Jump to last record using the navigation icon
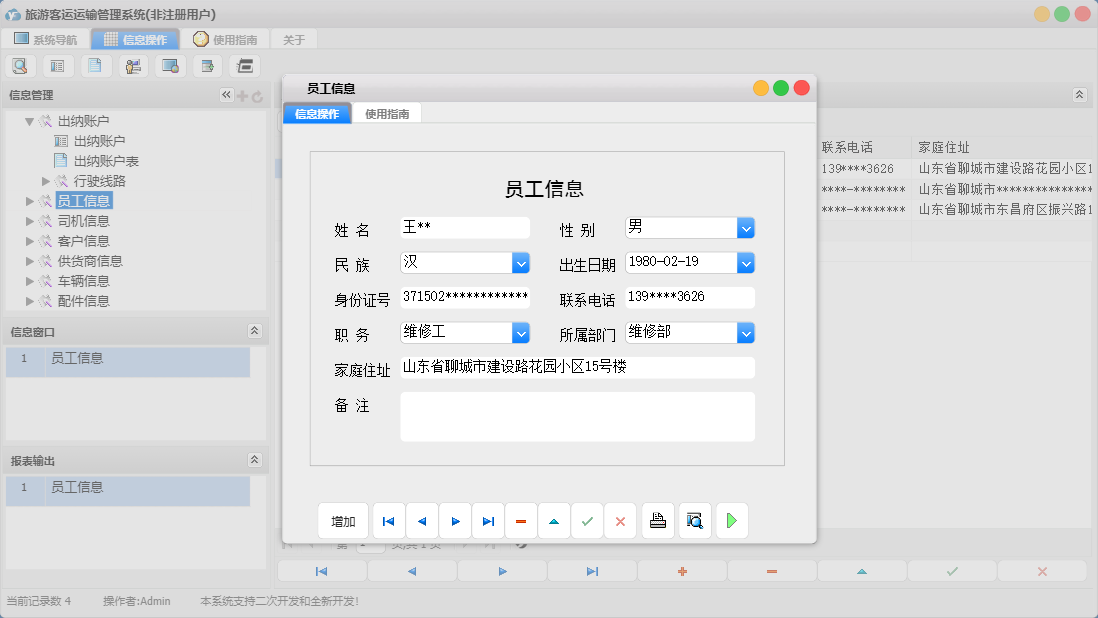 tap(488, 520)
